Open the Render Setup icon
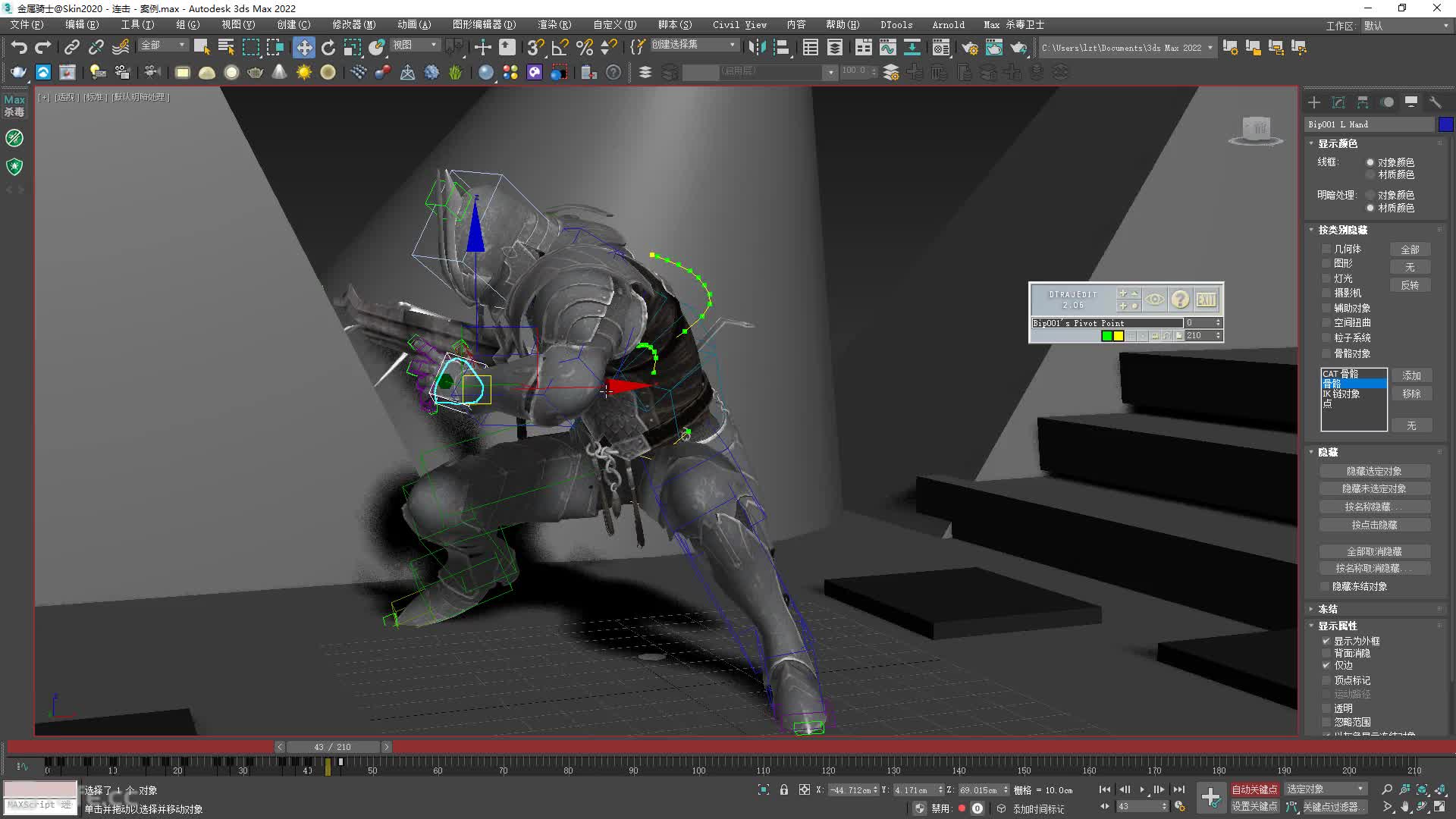1456x819 pixels. (x=970, y=47)
